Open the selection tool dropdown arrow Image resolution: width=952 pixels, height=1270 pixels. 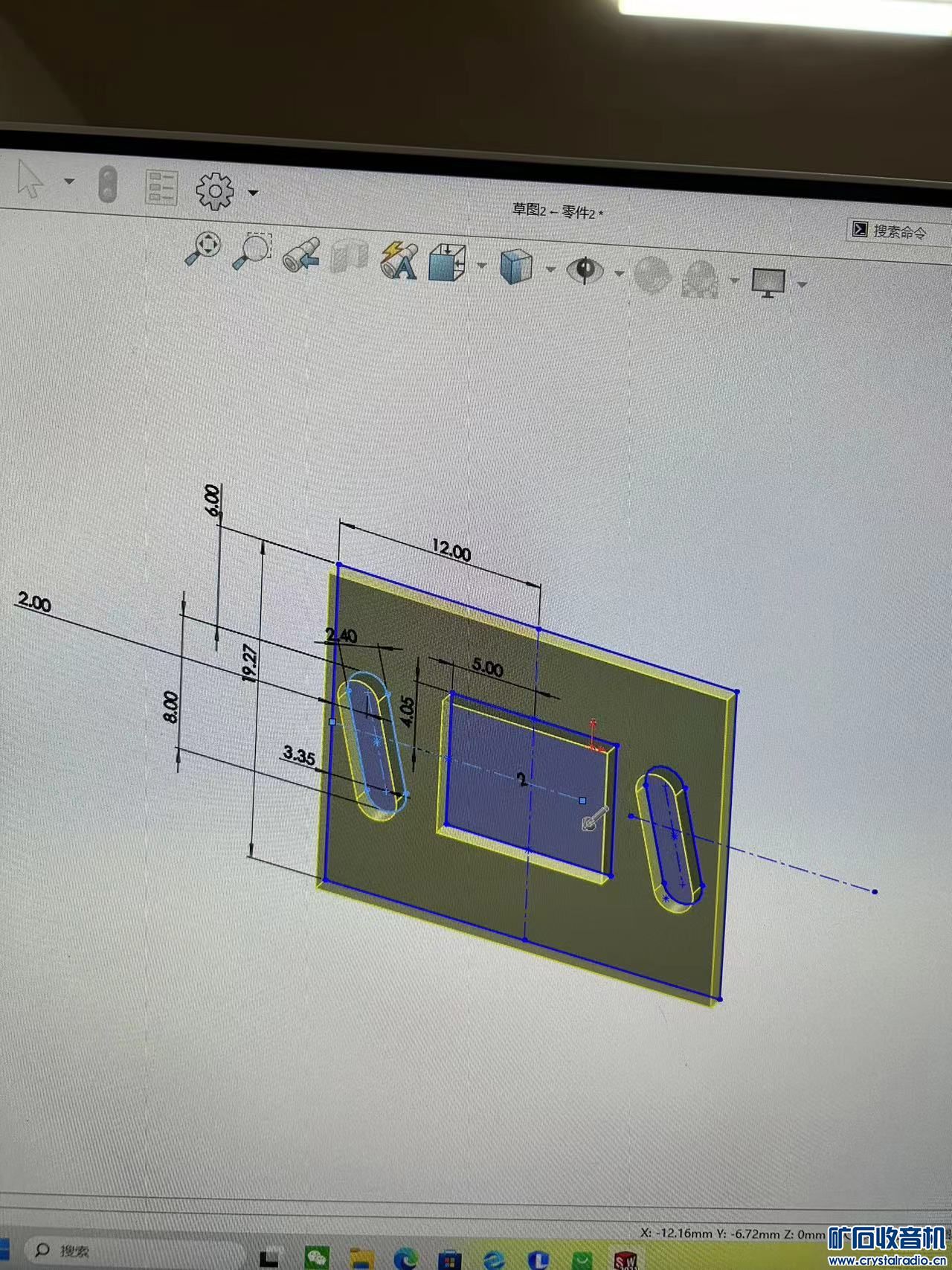click(69, 182)
